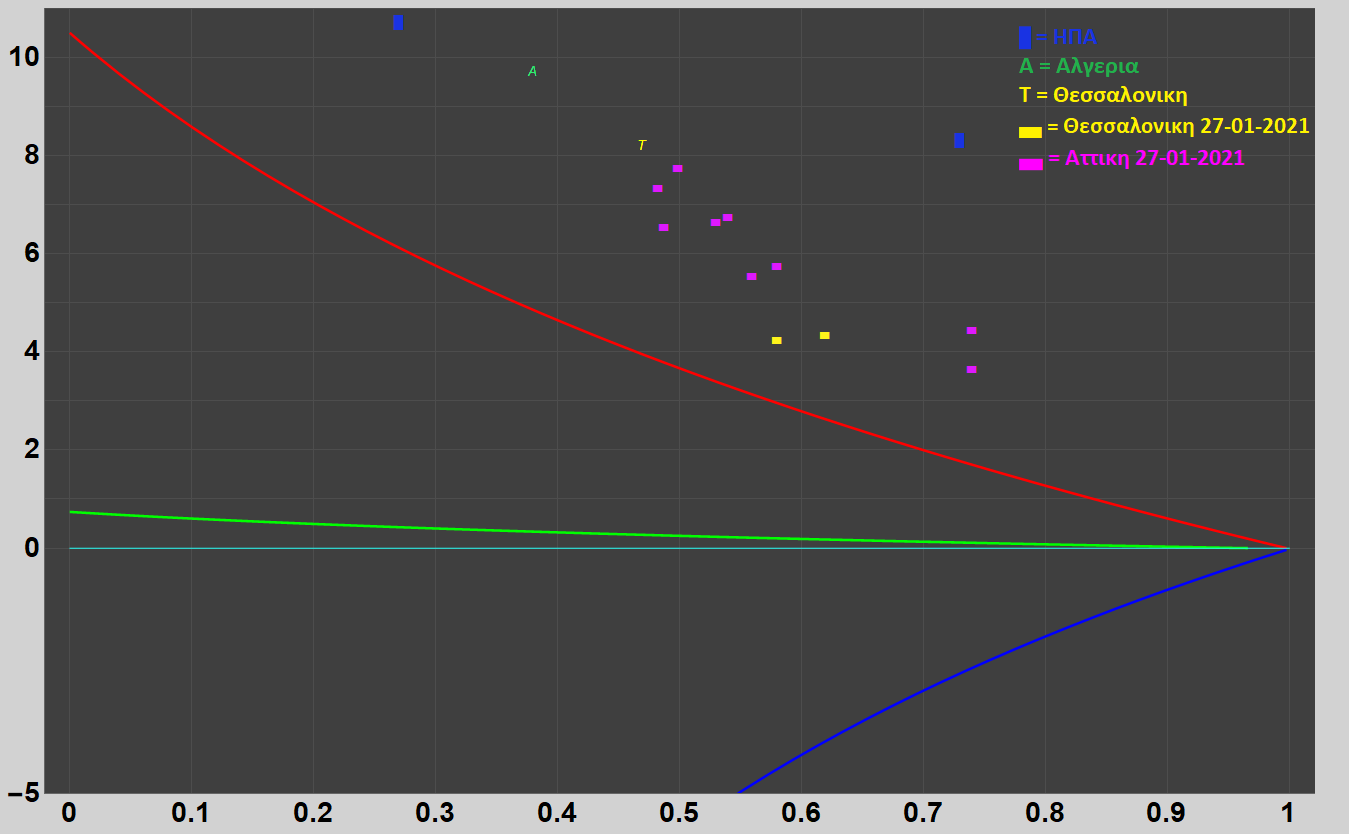Select the blue ΗΠΑ marker near x=0.27
Viewport: 1349px width, 834px height.
tap(398, 23)
